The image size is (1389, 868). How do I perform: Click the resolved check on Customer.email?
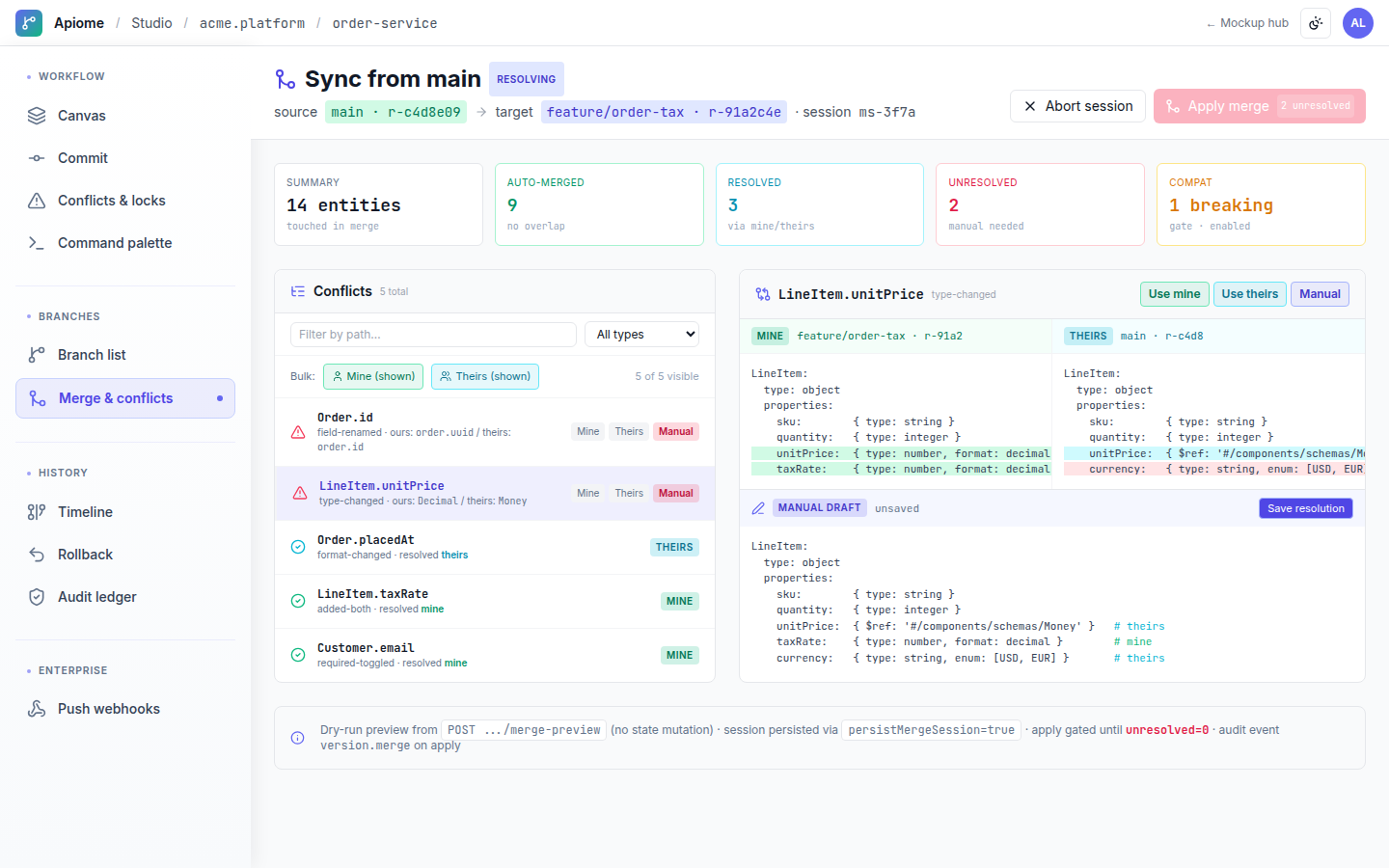point(298,655)
